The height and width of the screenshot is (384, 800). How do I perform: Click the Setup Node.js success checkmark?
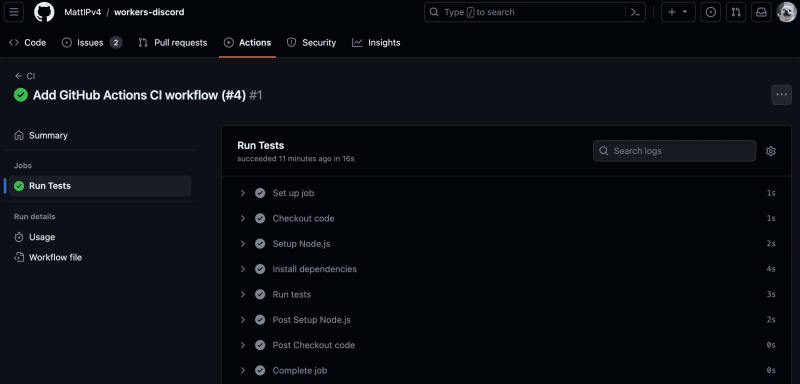260,244
